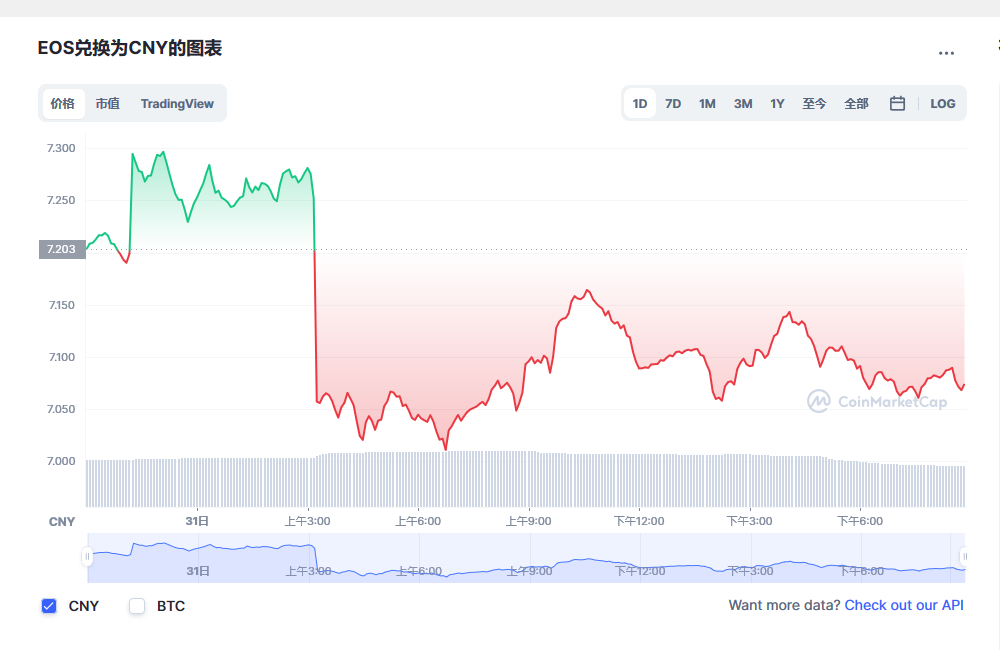
Task: Toggle LOG scale on the chart
Action: (943, 103)
